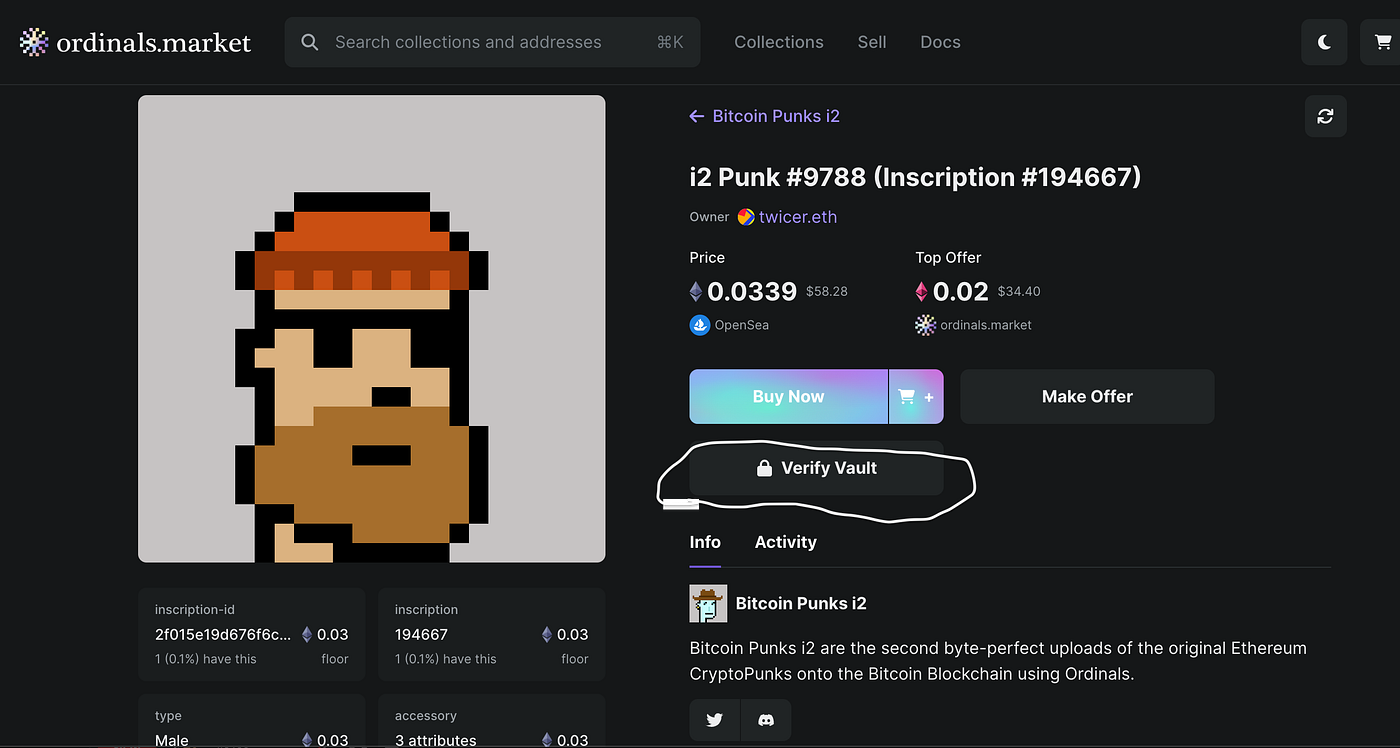Click the ordinals.market label under Top Offer
This screenshot has height=748, width=1400.
click(x=986, y=325)
